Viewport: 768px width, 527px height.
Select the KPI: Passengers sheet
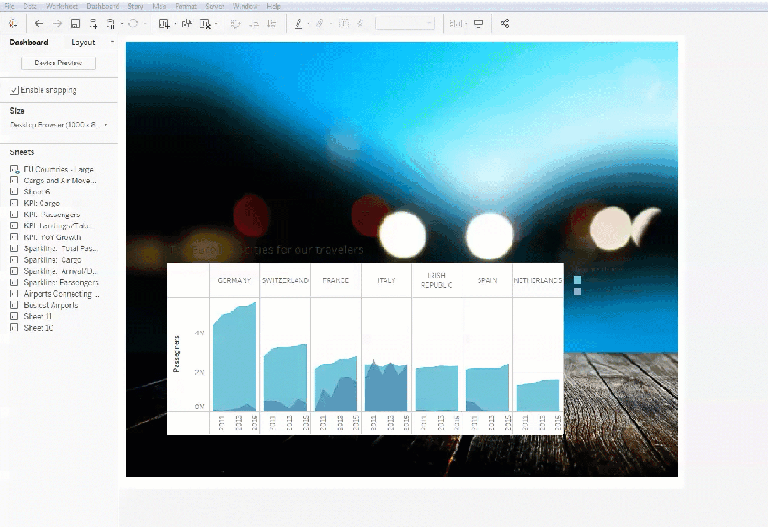45,215
